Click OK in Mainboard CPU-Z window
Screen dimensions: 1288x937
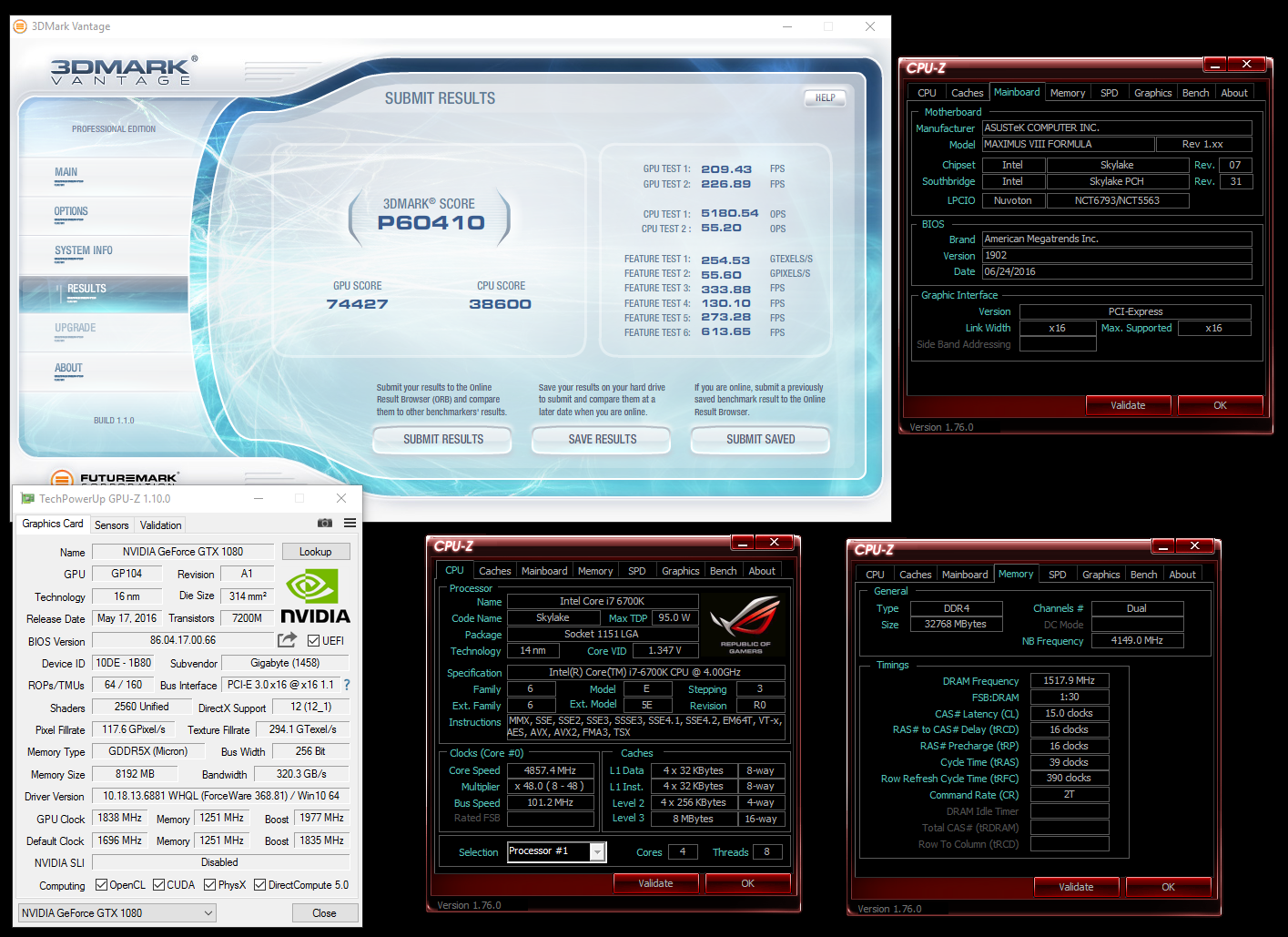[1220, 405]
